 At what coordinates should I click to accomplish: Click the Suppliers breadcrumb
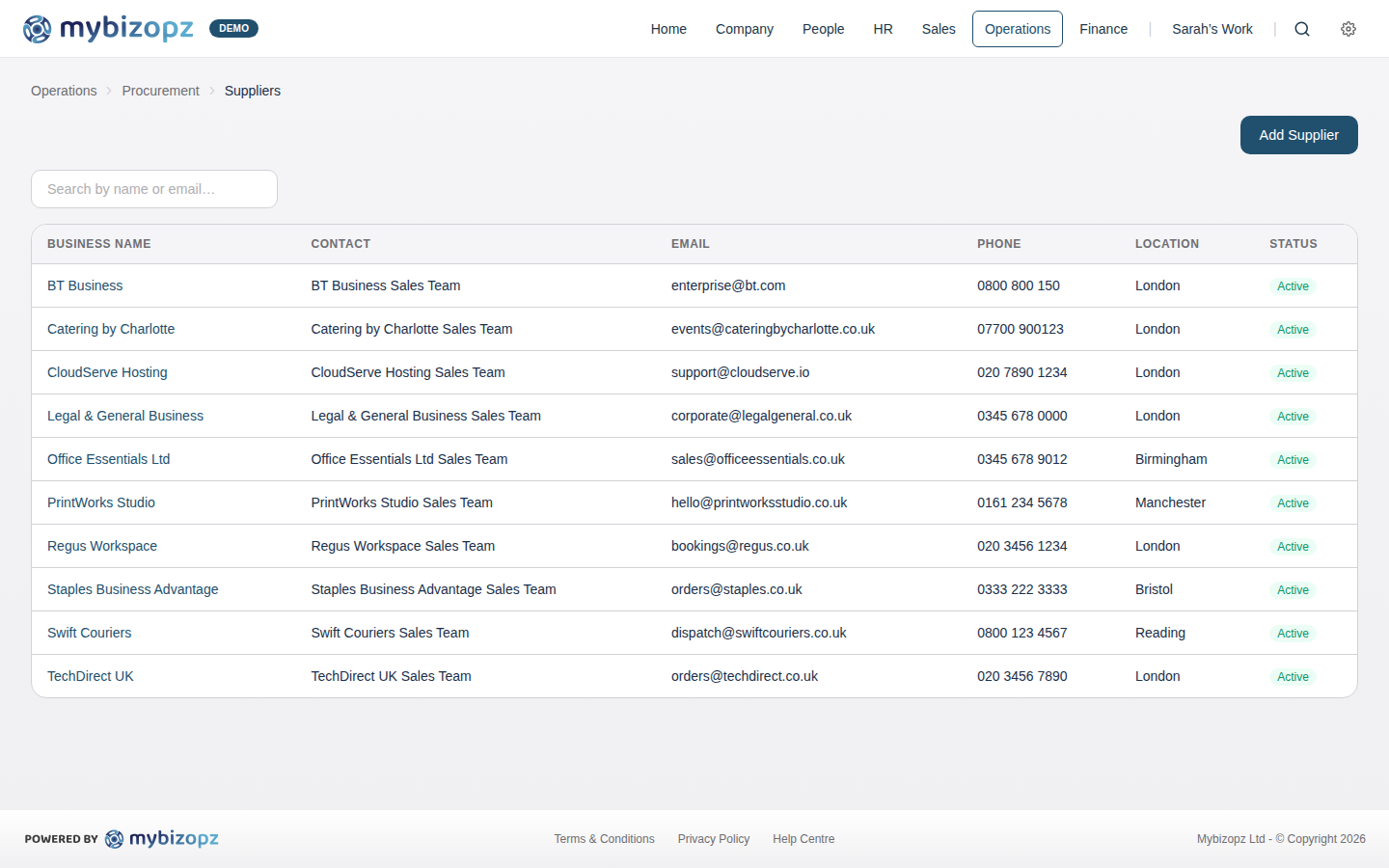click(253, 91)
